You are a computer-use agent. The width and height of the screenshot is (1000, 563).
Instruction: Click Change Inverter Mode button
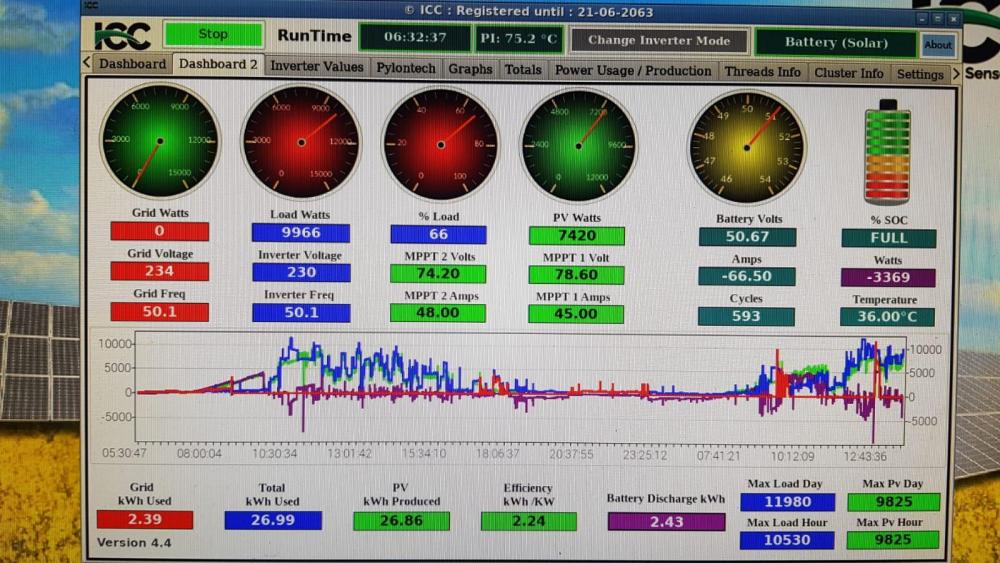coord(659,40)
